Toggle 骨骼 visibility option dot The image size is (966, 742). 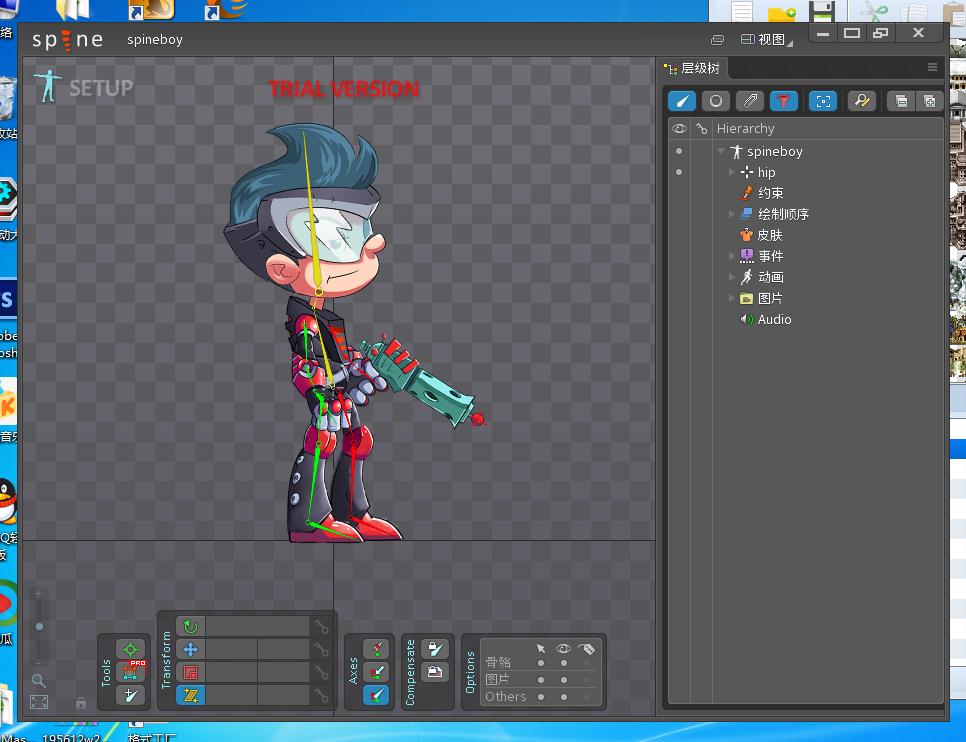tap(564, 663)
